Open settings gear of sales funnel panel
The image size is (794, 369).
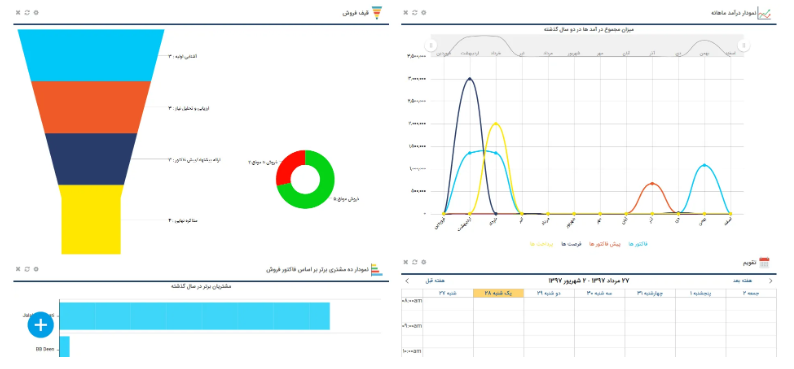(36, 13)
